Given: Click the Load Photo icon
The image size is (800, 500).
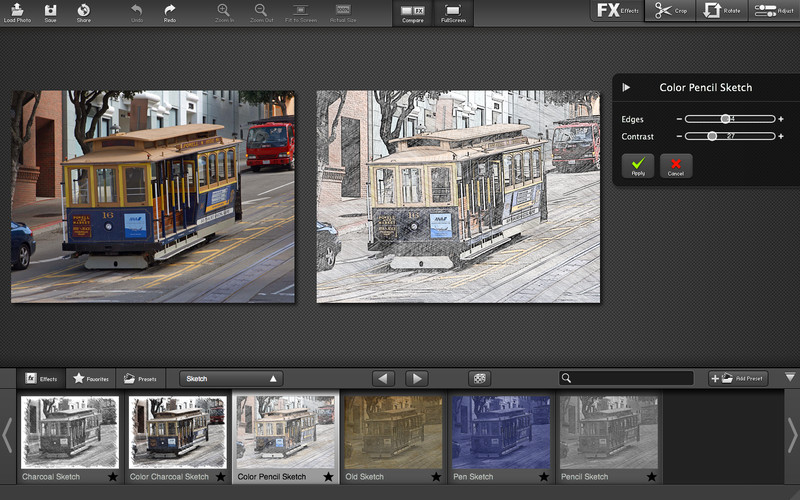Looking at the screenshot, I should (16, 11).
